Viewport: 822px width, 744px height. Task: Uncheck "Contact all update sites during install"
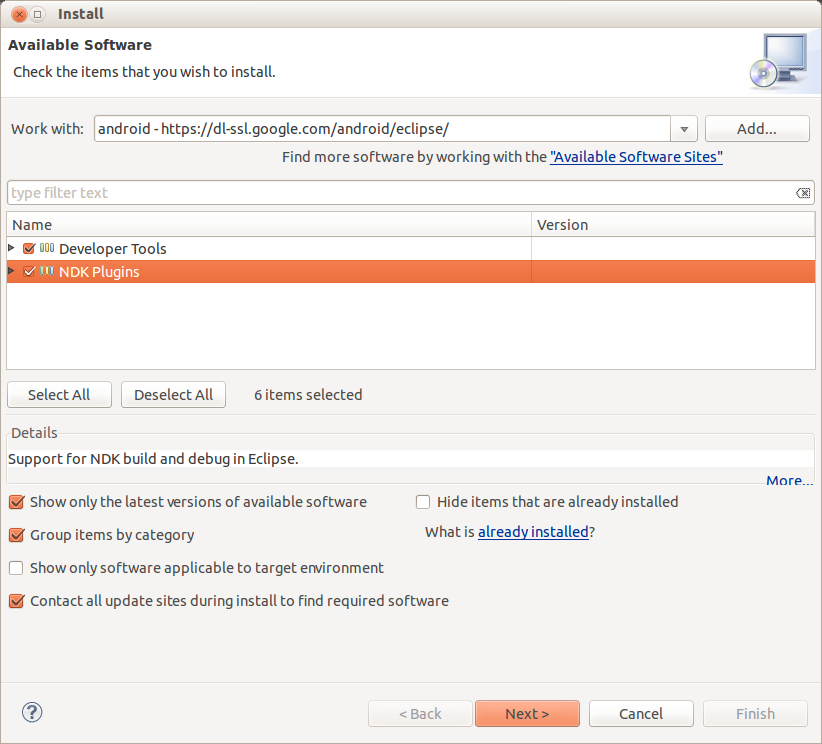[x=15, y=600]
